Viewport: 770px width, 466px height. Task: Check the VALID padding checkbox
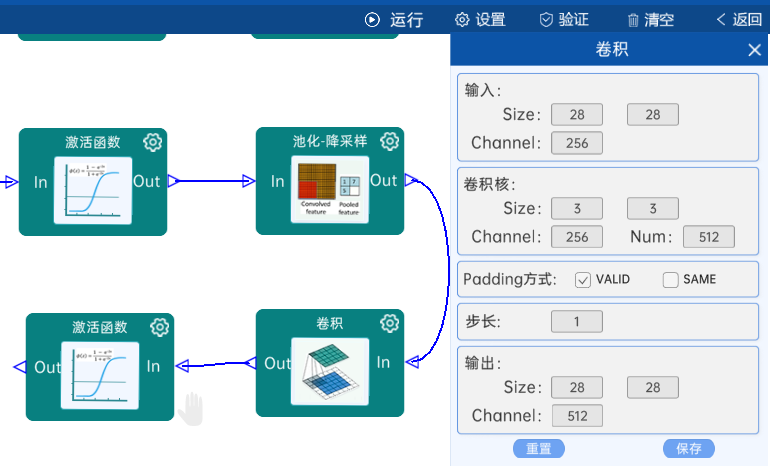point(582,280)
